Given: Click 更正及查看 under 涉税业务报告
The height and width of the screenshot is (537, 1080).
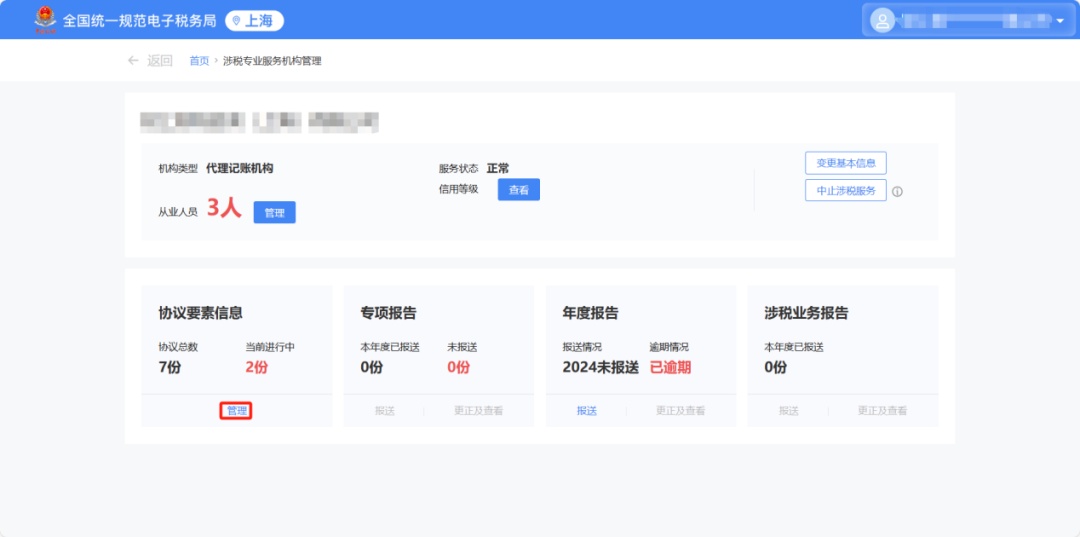Looking at the screenshot, I should click(x=882, y=411).
